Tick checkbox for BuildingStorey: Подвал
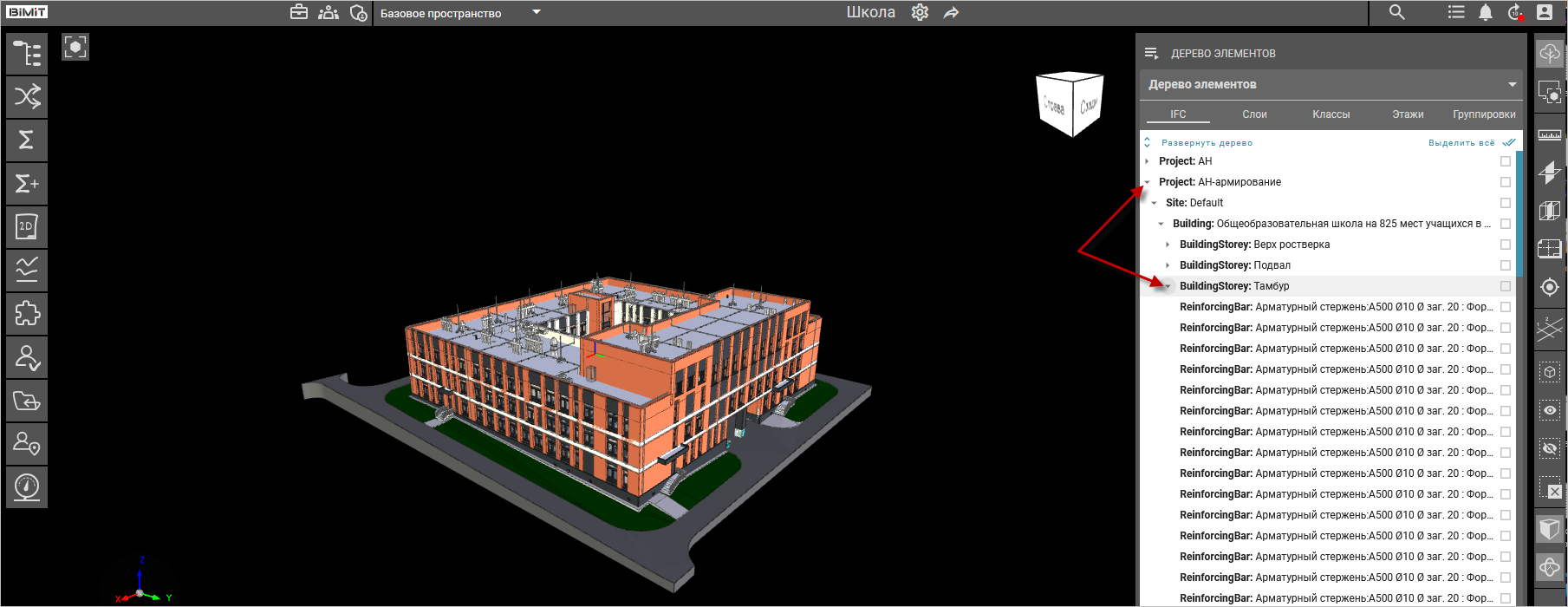 [1506, 265]
